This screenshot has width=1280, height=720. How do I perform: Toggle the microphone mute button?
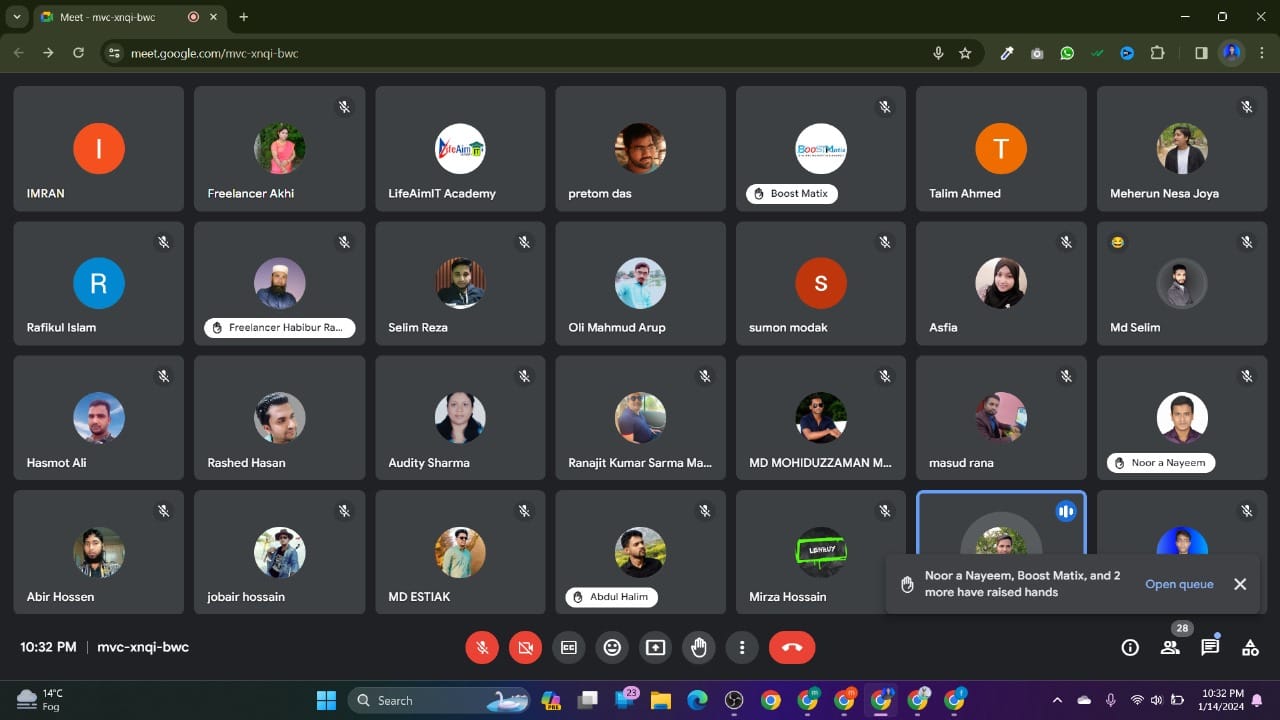(x=482, y=648)
